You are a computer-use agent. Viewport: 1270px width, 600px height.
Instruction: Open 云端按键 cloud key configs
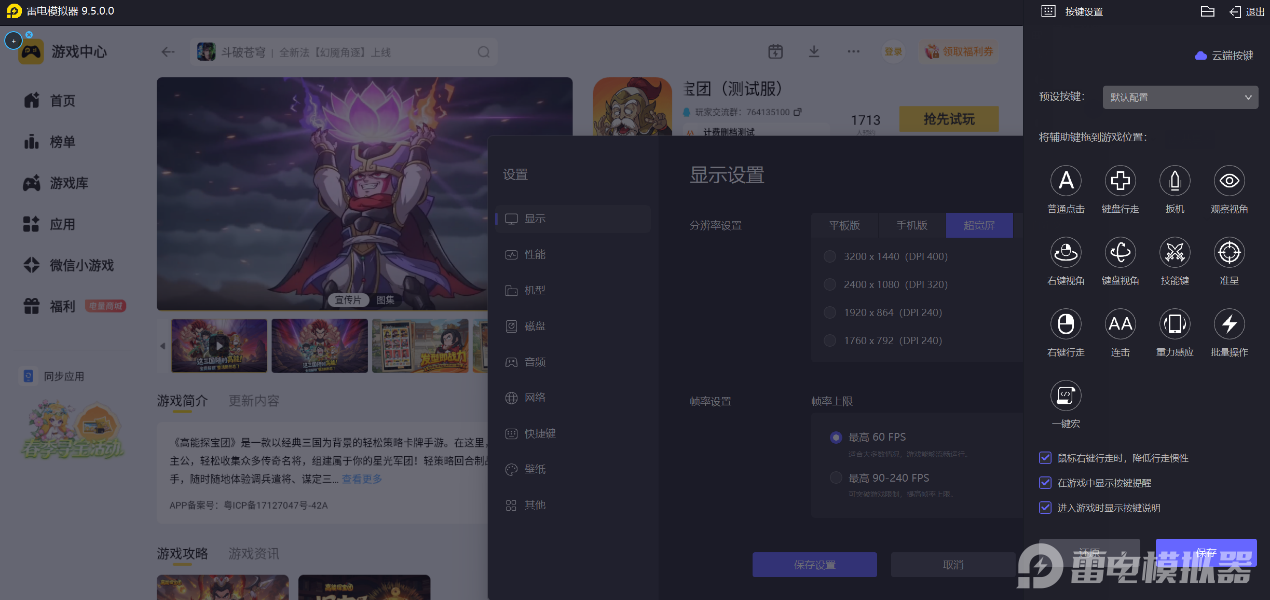click(1224, 56)
